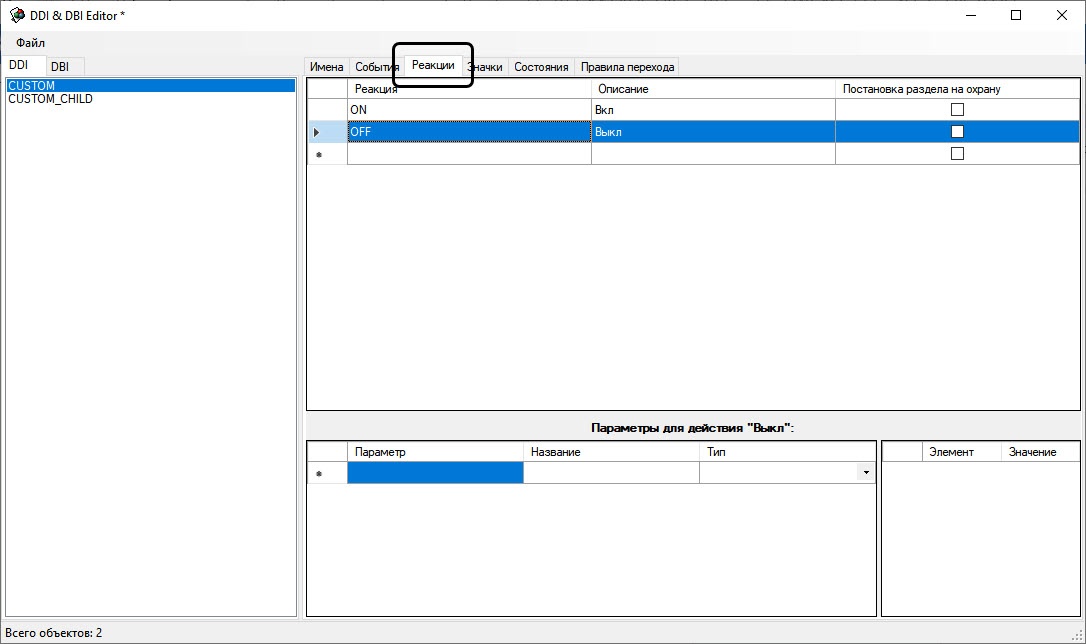The height and width of the screenshot is (644, 1086).
Task: Open the События tab
Action: click(377, 67)
